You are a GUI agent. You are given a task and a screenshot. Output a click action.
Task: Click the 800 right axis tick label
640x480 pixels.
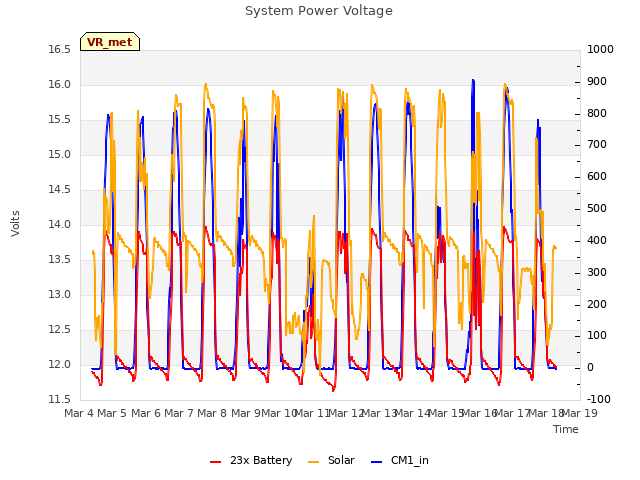pos(597,113)
